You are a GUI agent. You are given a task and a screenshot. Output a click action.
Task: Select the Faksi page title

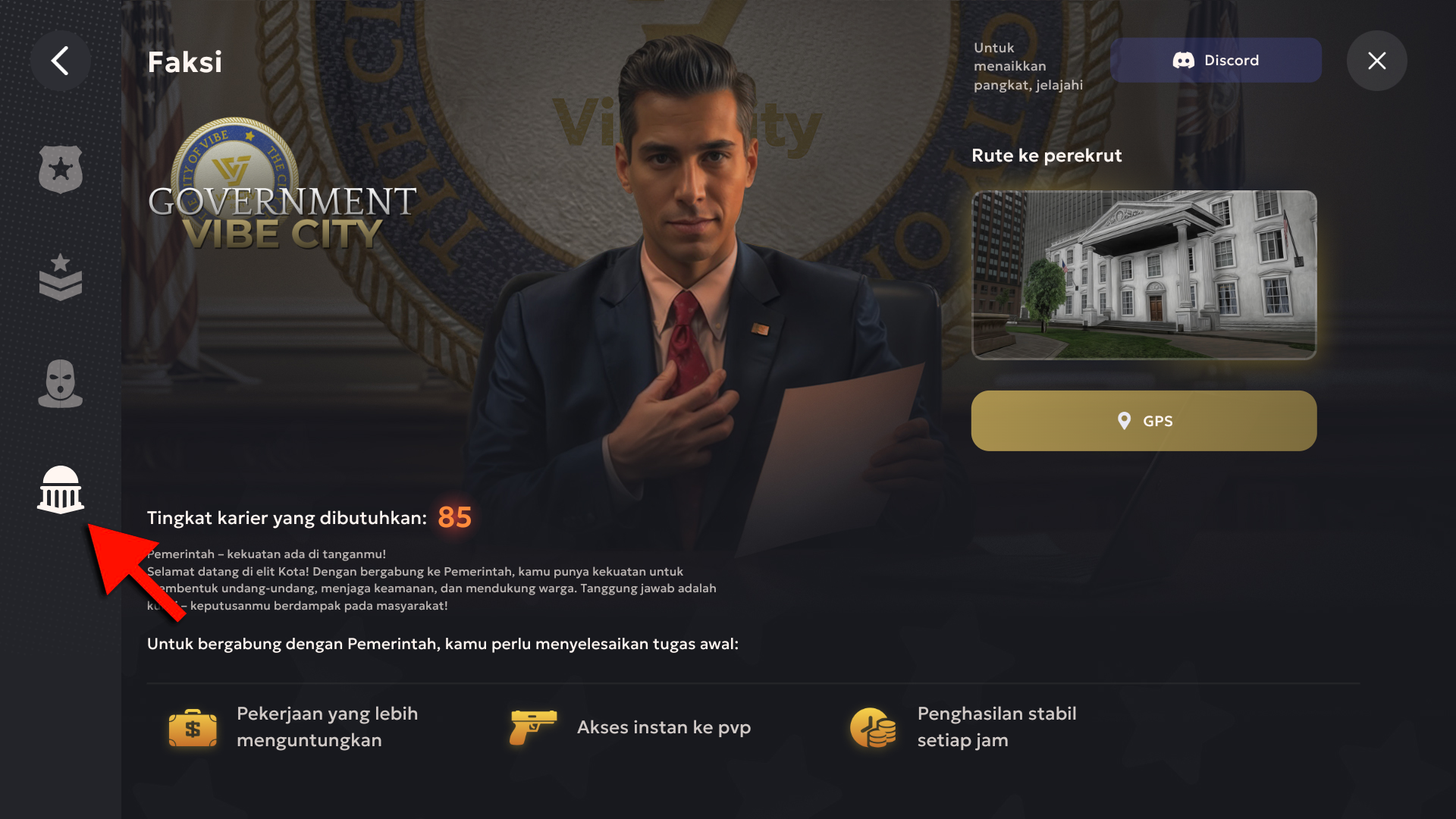185,62
